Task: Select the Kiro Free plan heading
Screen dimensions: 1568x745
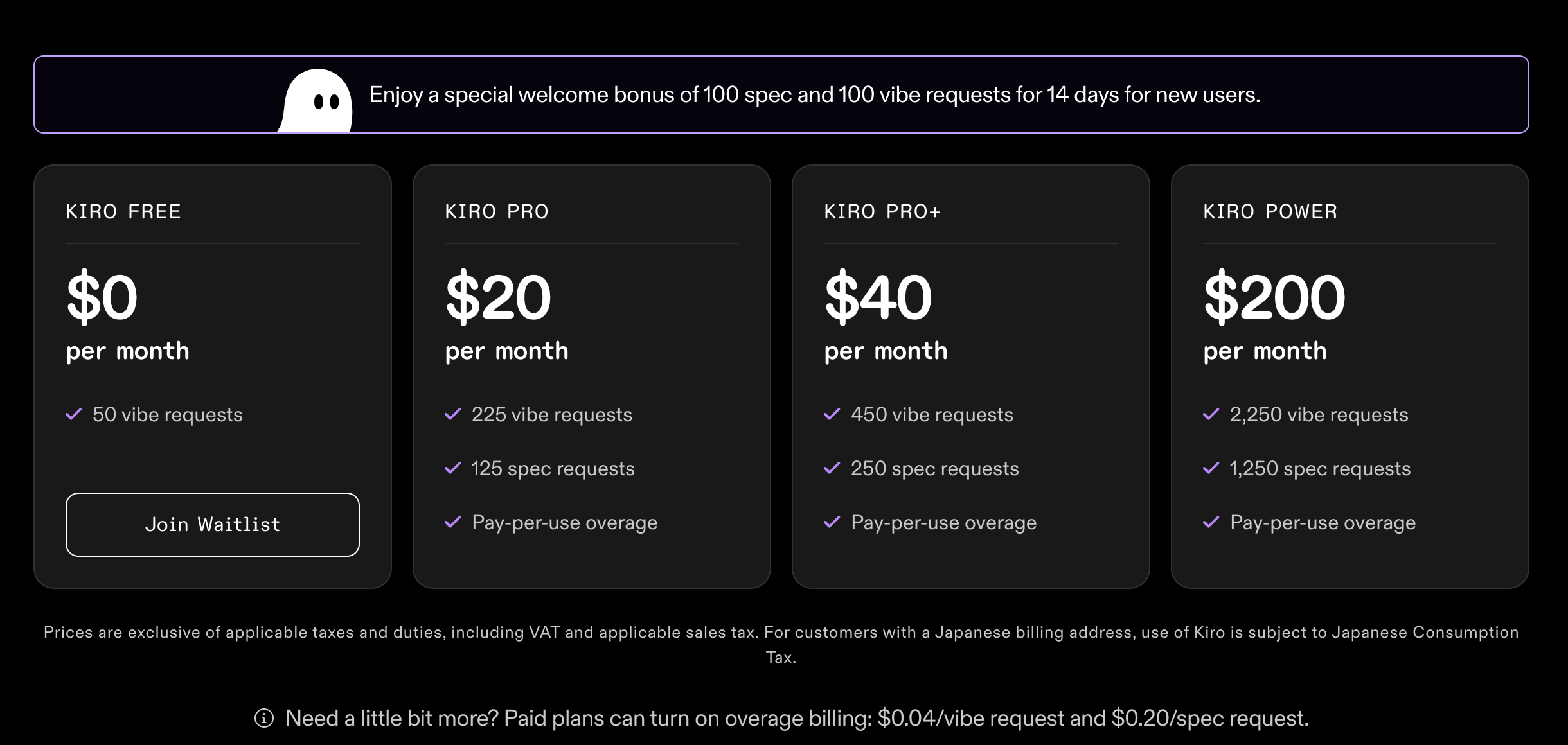Action: (x=123, y=211)
